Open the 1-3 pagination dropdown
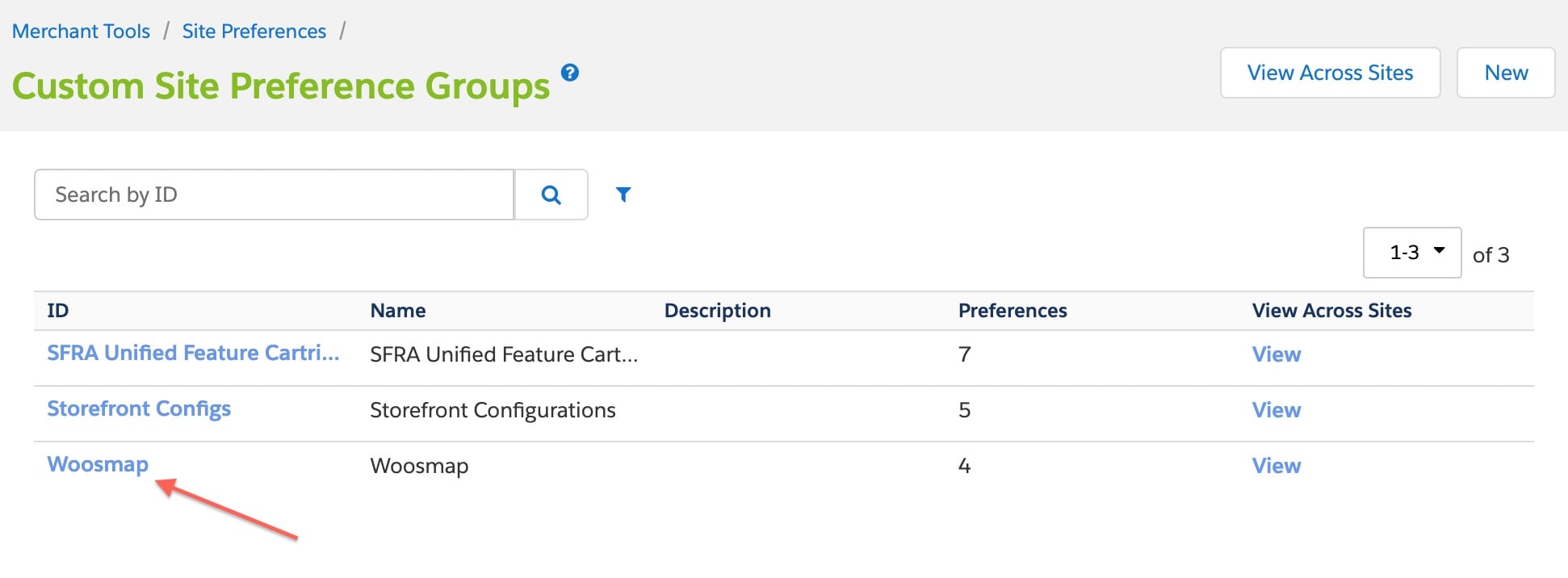Image resolution: width=1568 pixels, height=578 pixels. coord(1412,253)
